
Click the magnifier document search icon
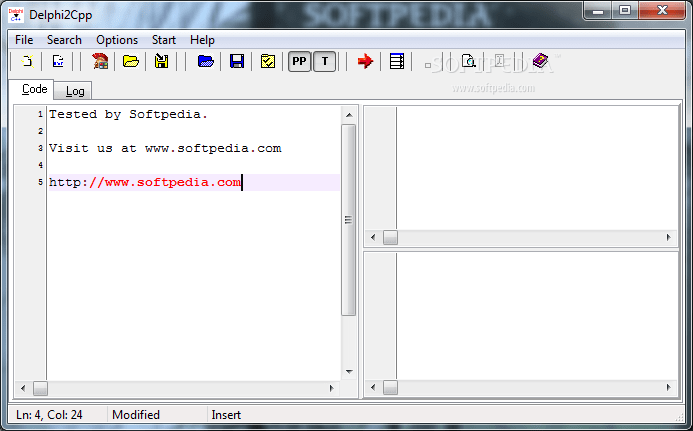[468, 61]
